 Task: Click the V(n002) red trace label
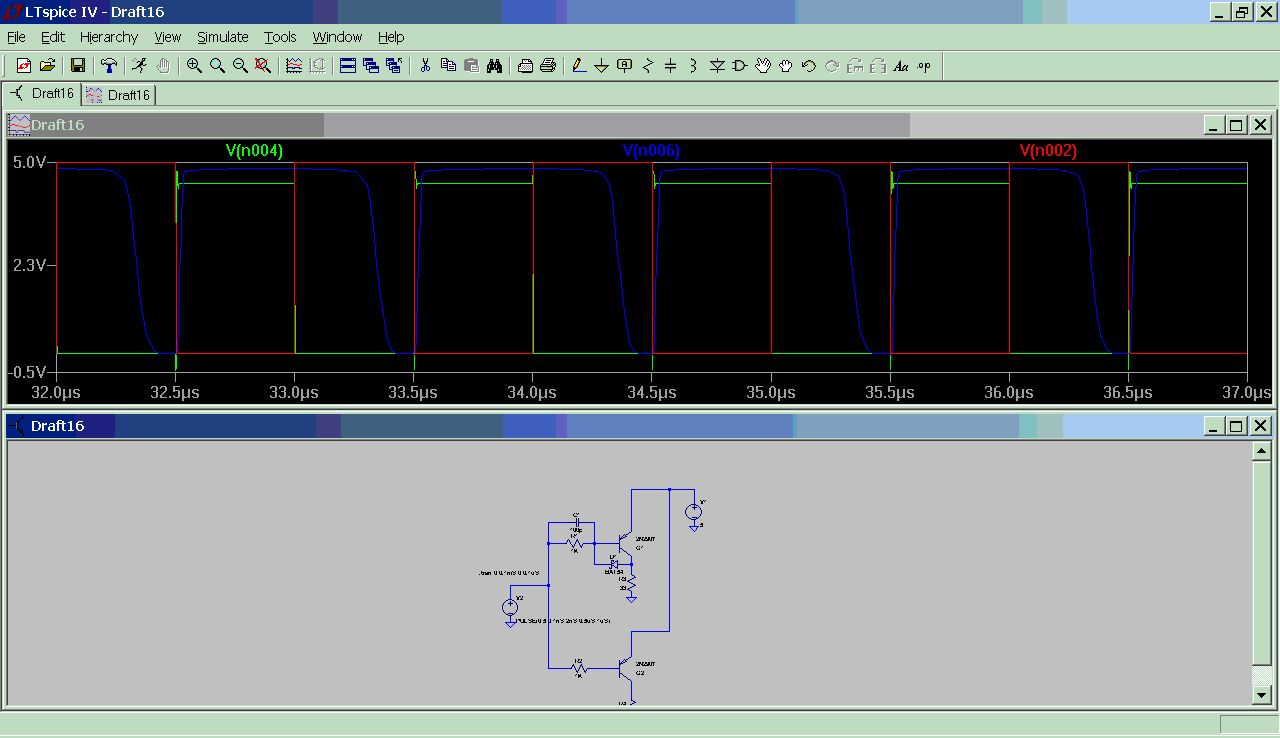tap(1047, 151)
